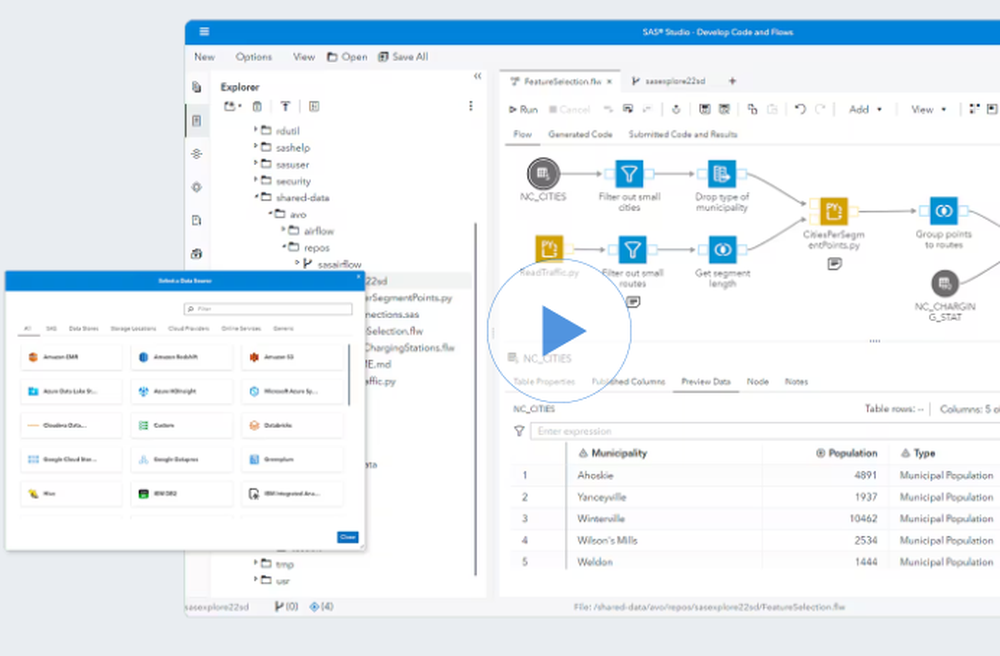Select the Notes tab in bottom panel

coord(797,381)
